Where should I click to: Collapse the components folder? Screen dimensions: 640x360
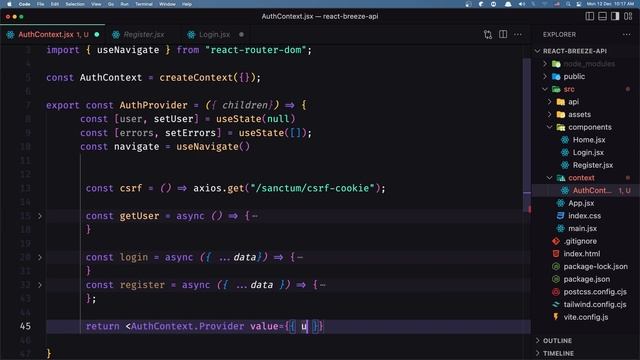click(550, 127)
